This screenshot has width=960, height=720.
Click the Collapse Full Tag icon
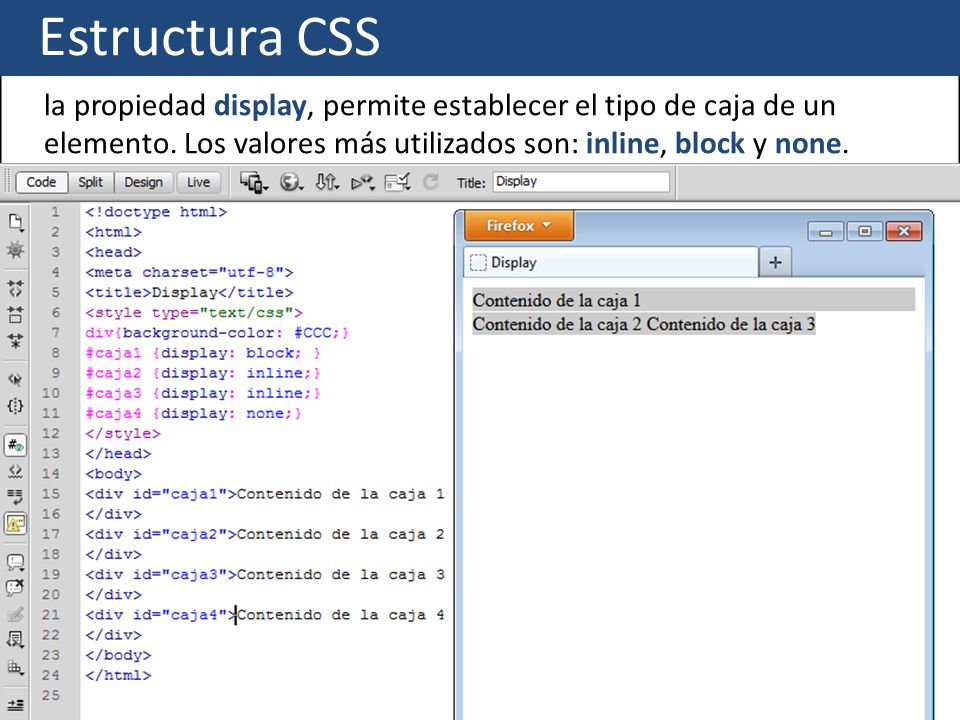click(x=15, y=288)
